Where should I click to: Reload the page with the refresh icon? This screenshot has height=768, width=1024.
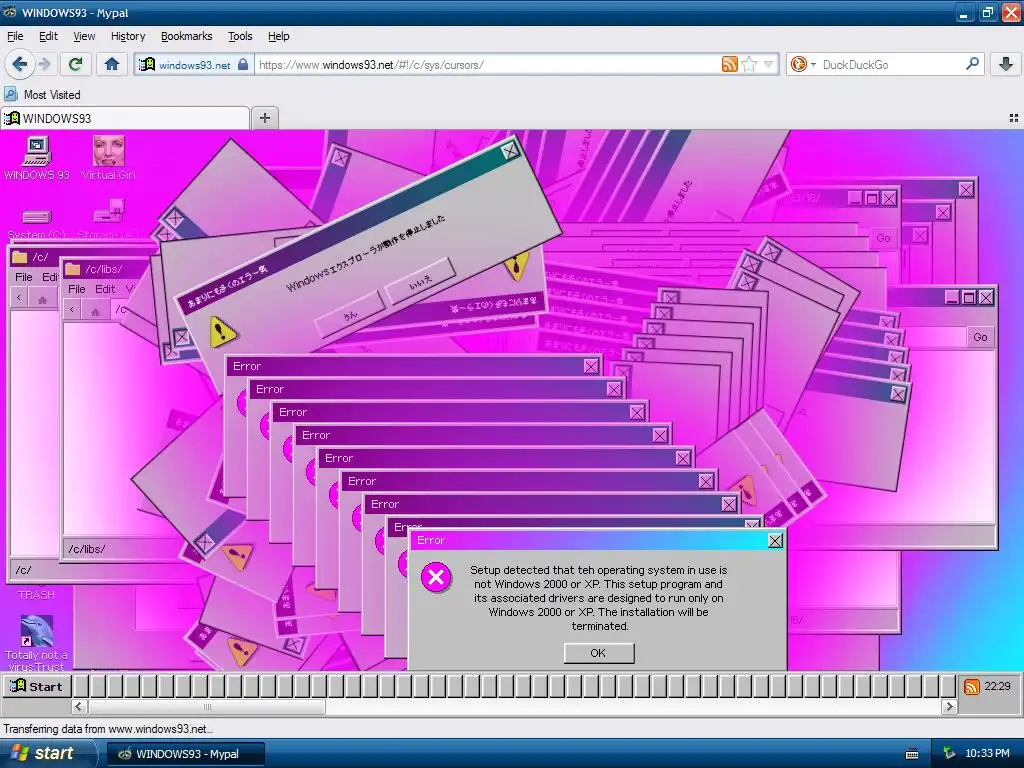click(x=75, y=64)
